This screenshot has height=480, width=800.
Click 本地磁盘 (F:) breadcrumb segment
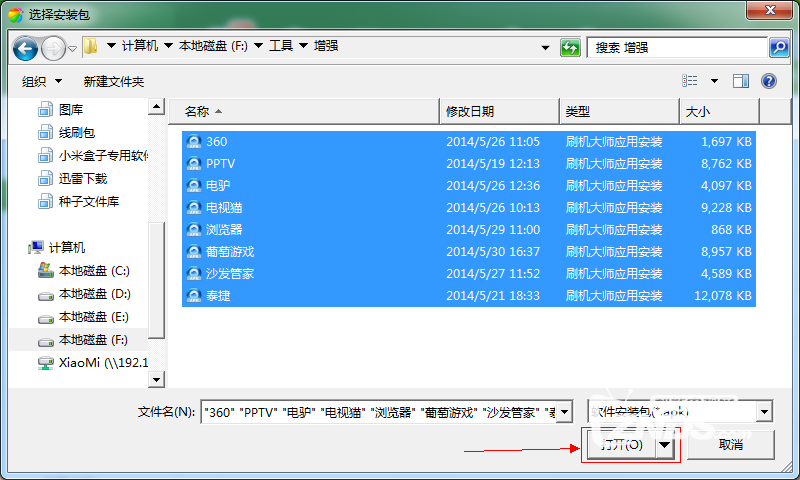click(213, 46)
